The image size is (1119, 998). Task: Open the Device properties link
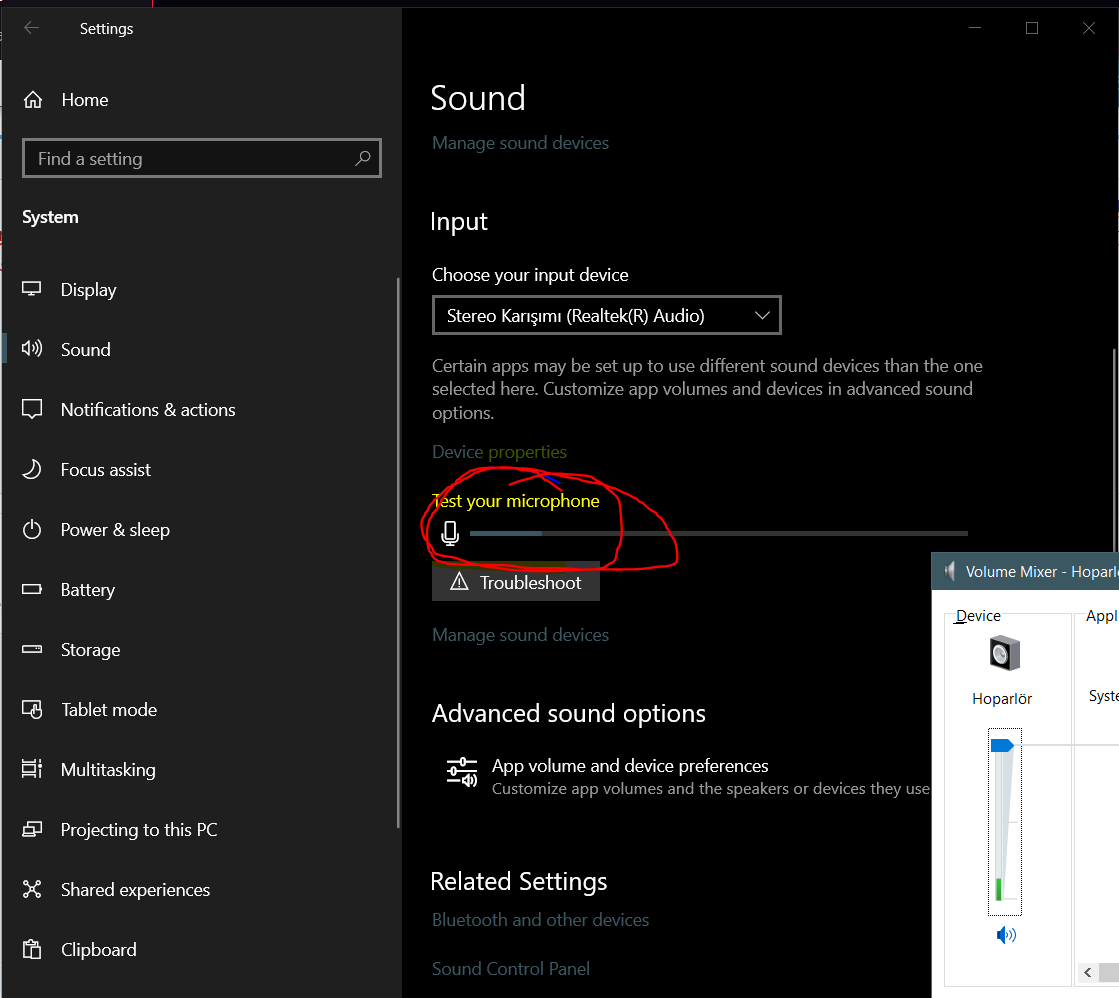(499, 452)
